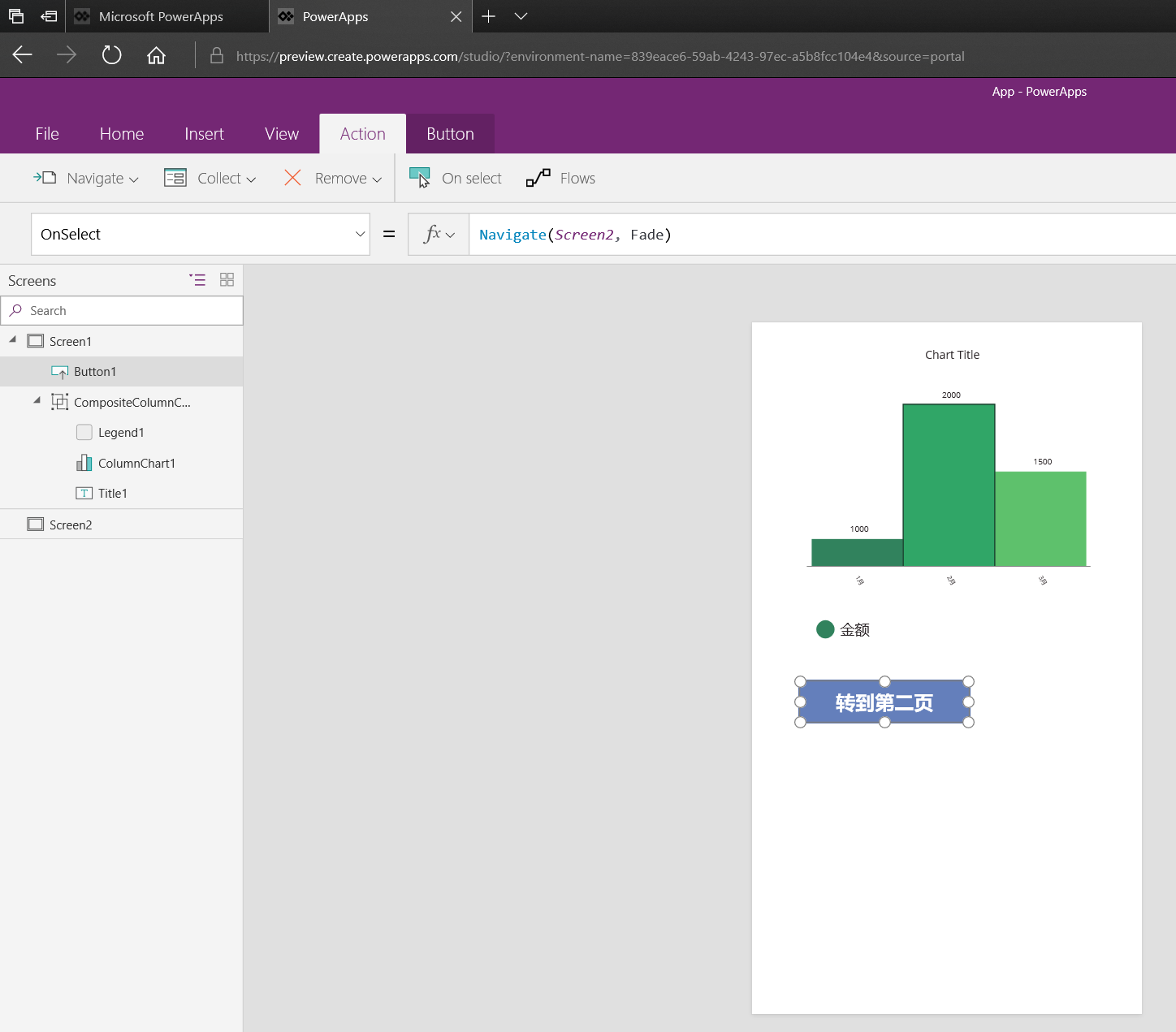Switch to the Home ribbon tab

coord(121,133)
